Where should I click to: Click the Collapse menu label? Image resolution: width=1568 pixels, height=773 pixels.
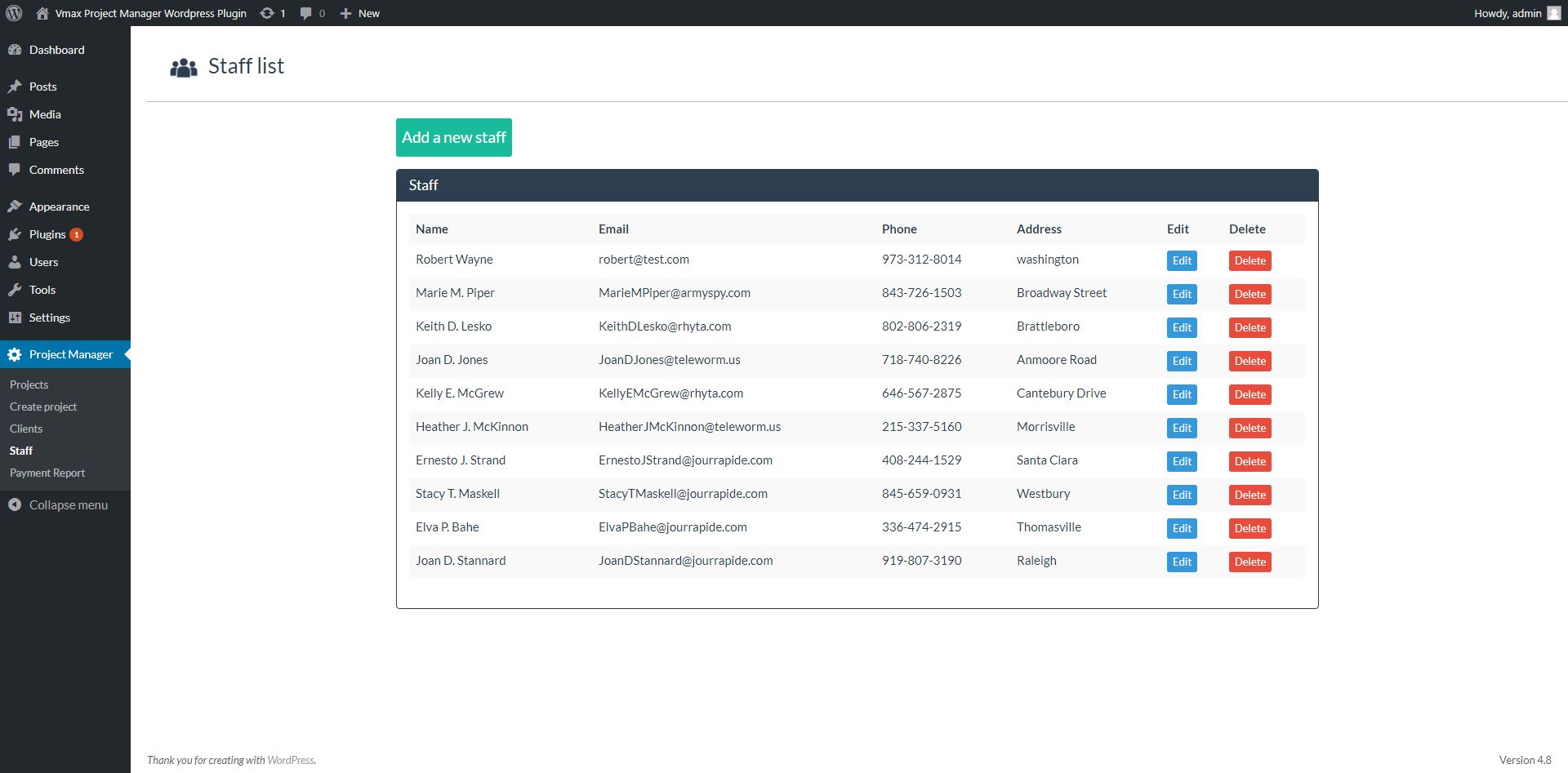click(x=69, y=505)
